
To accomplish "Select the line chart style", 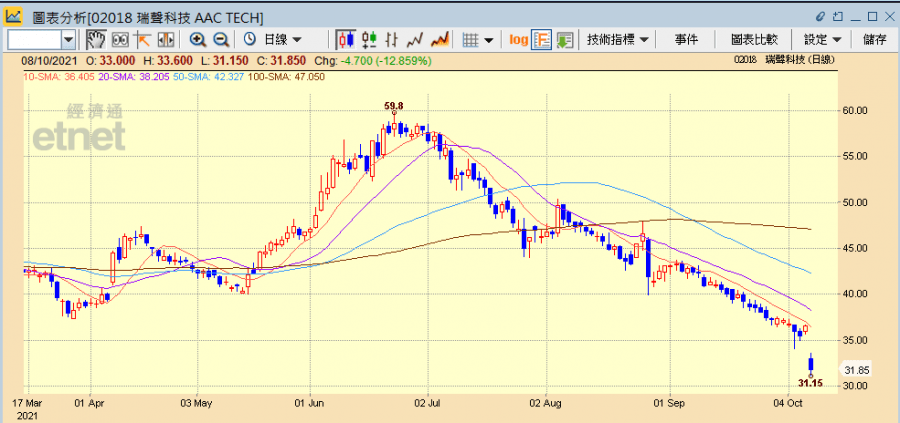I will [x=416, y=39].
